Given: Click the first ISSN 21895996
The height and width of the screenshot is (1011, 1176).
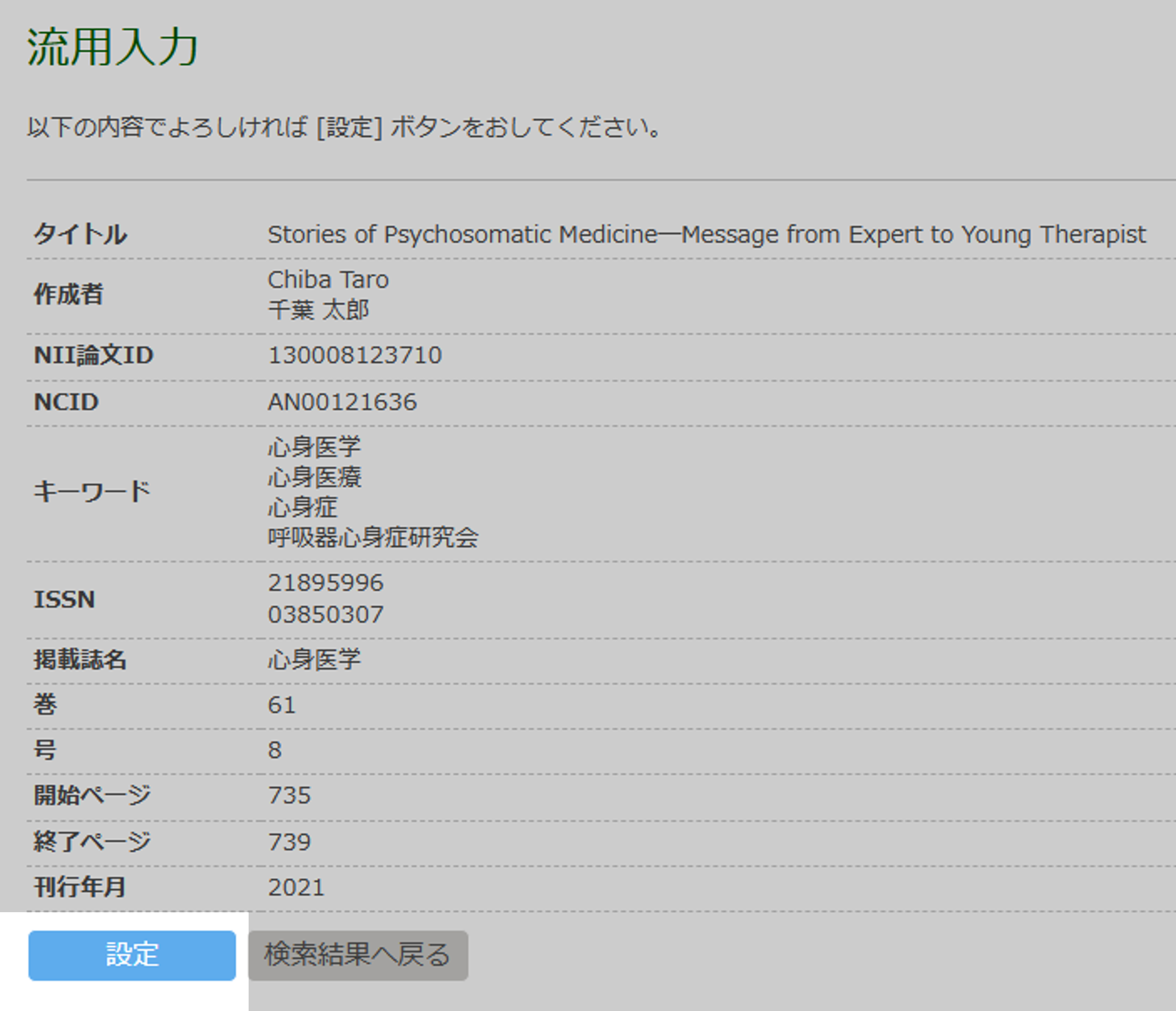Looking at the screenshot, I should (x=326, y=583).
